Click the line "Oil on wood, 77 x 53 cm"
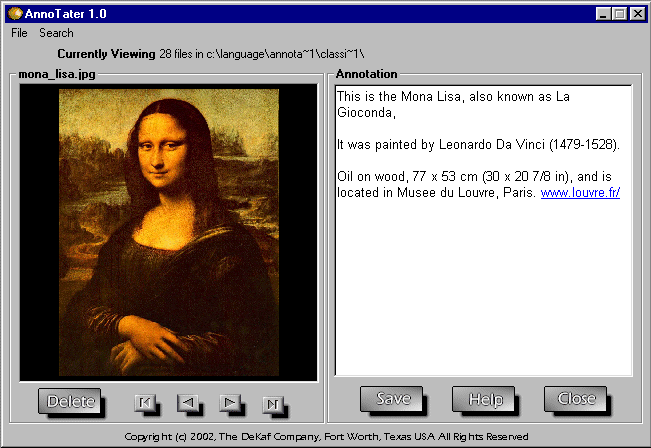Screen dimensions: 651x448 pos(407,176)
